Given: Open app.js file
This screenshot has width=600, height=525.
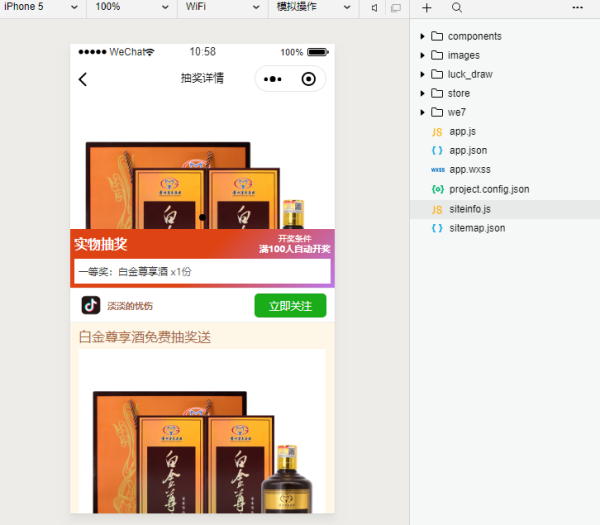Looking at the screenshot, I should tap(505, 132).
